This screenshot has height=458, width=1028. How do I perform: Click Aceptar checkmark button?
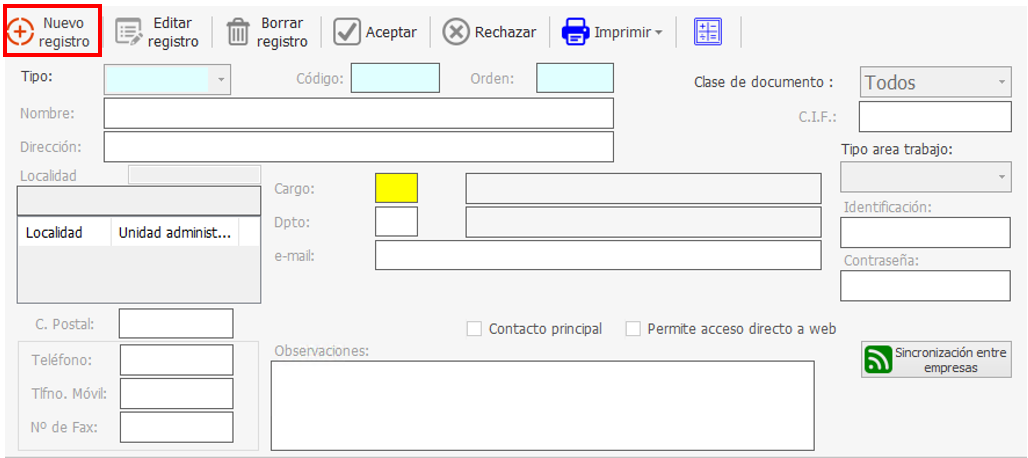(x=375, y=32)
